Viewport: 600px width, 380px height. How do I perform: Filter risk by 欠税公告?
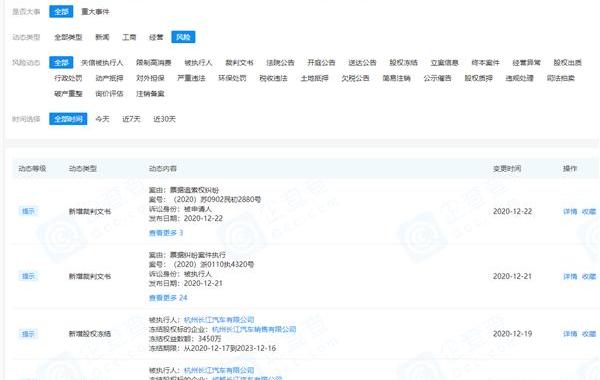coord(355,78)
